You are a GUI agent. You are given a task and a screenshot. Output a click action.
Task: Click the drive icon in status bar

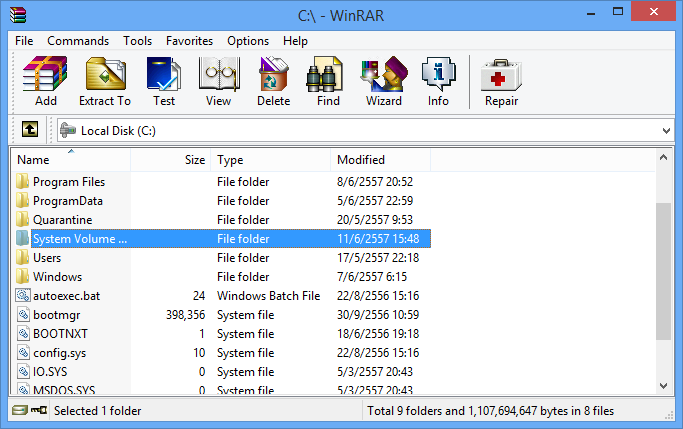pyautogui.click(x=20, y=410)
